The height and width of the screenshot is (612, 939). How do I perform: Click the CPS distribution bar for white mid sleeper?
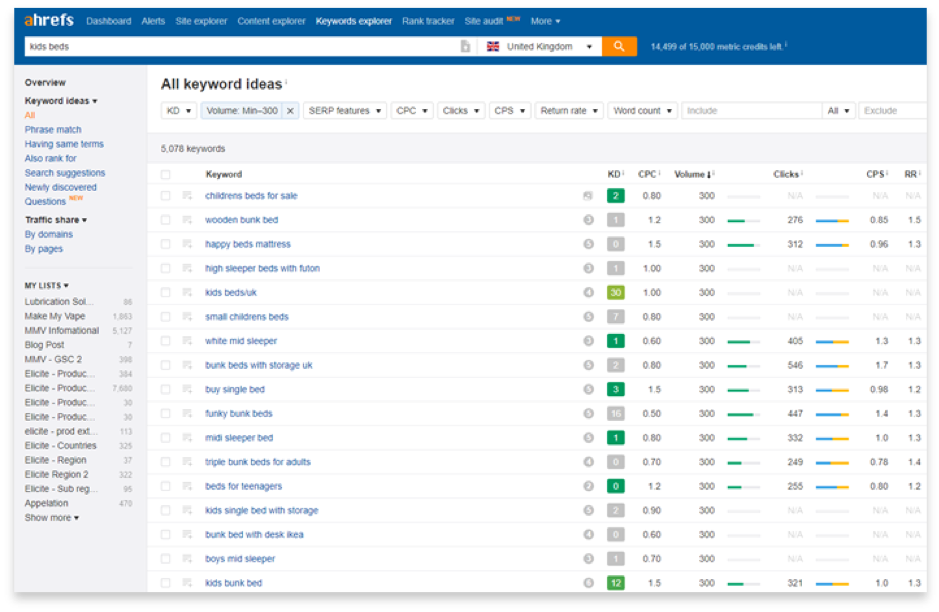point(832,341)
